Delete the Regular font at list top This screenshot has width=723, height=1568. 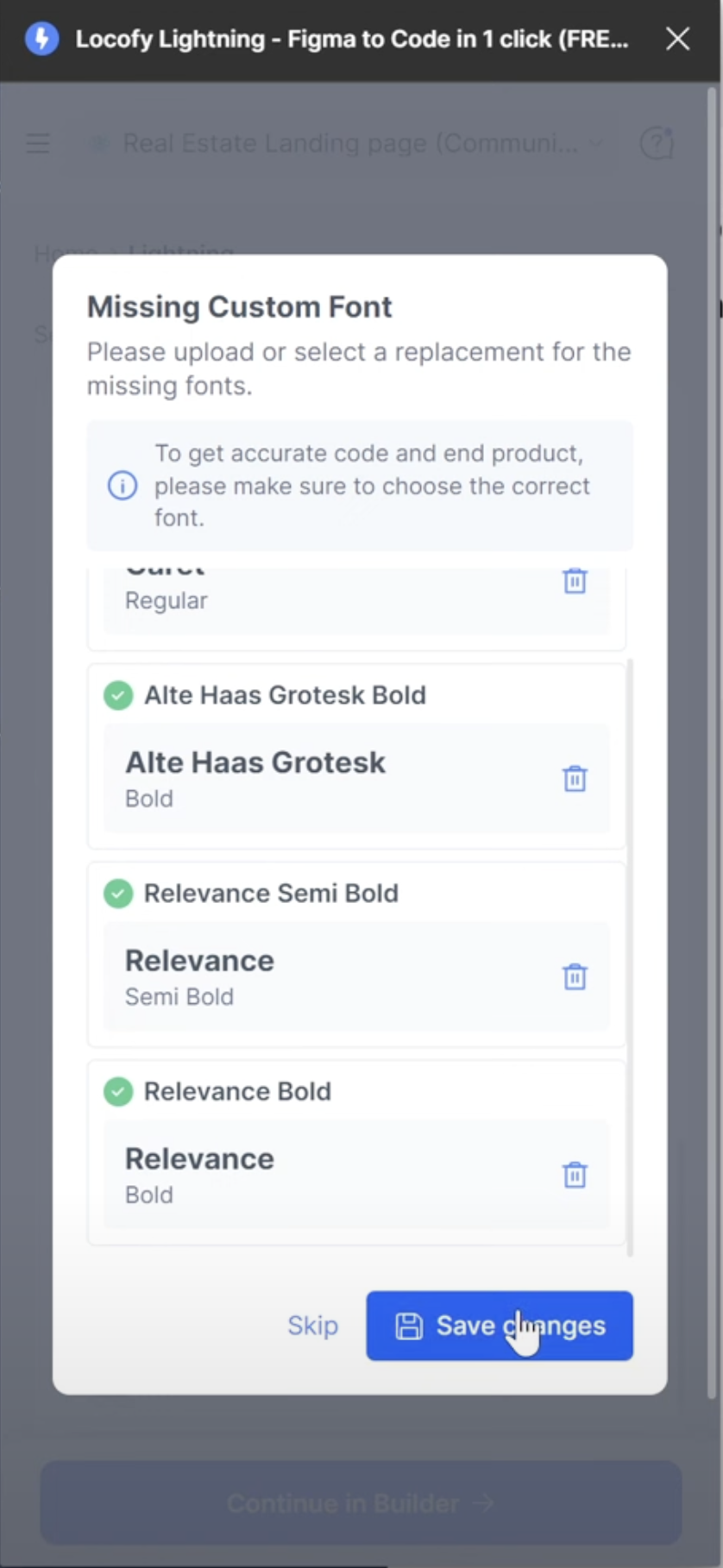tap(575, 580)
